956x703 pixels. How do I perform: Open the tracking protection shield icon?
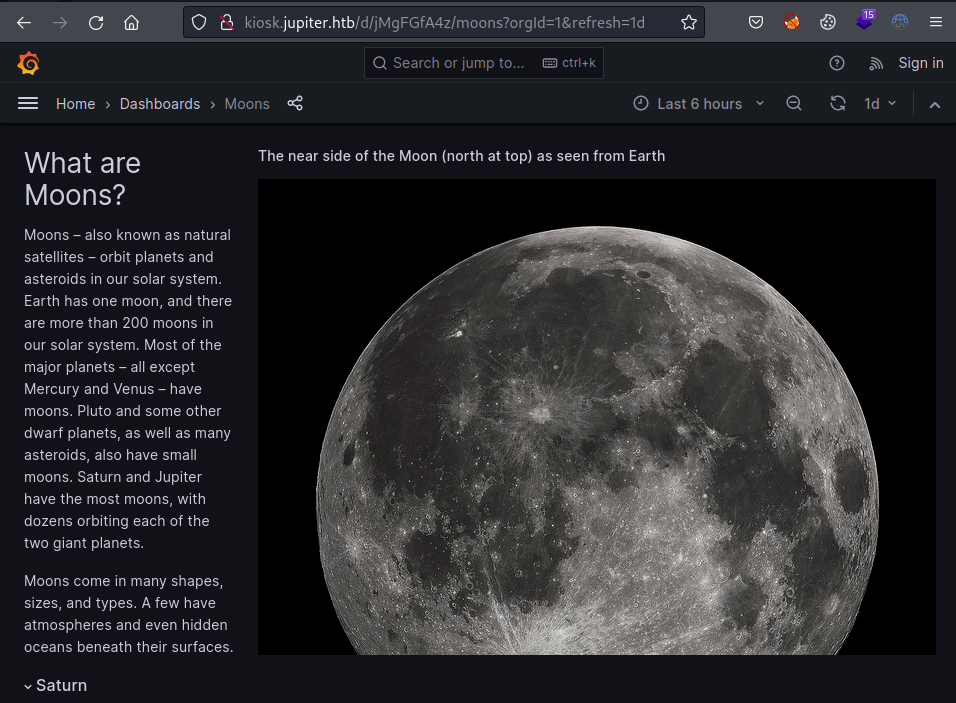coord(199,23)
